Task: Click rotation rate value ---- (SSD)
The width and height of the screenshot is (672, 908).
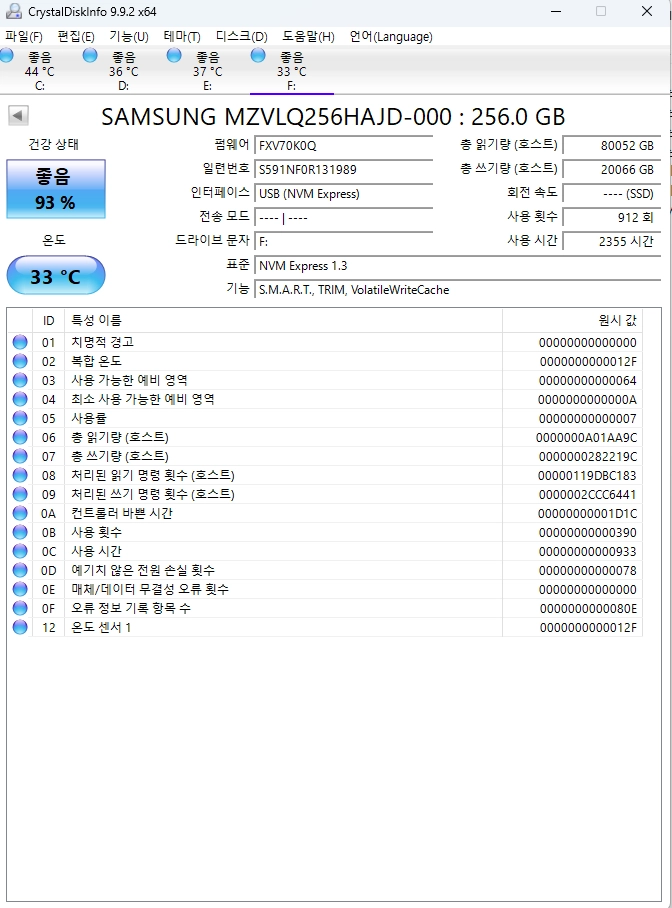Action: [612, 193]
